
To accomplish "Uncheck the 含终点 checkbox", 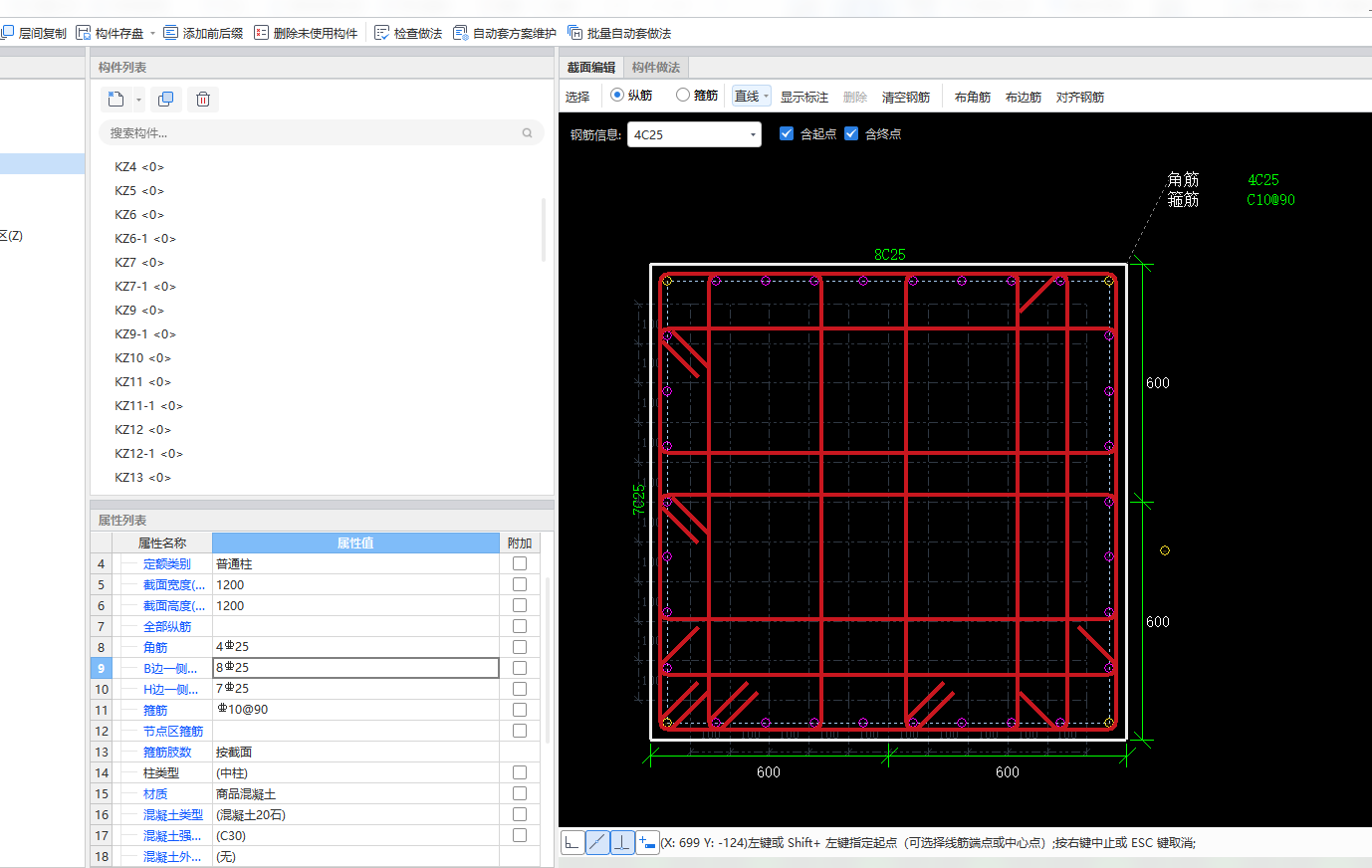I will pyautogui.click(x=851, y=133).
